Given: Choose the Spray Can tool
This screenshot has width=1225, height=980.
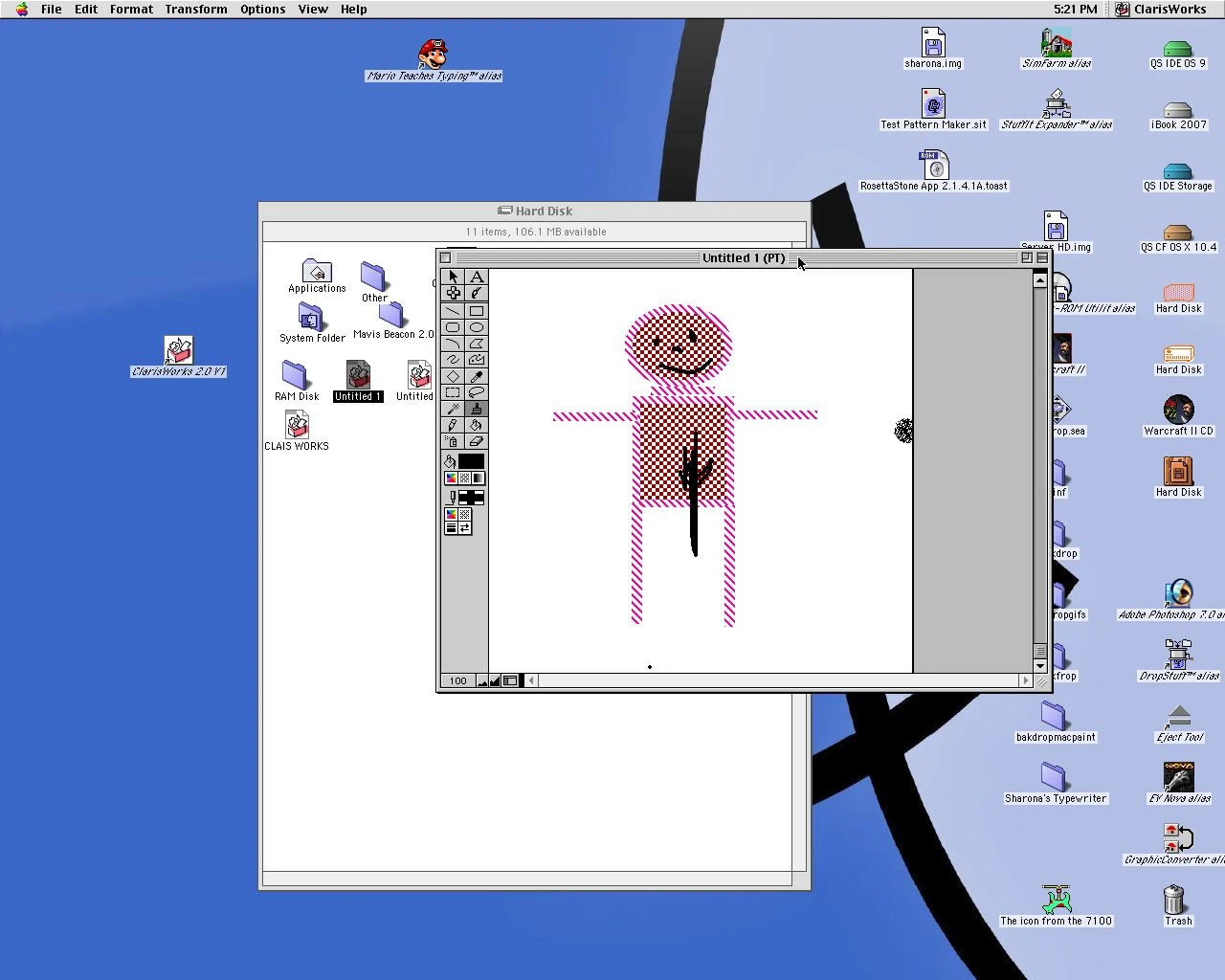Looking at the screenshot, I should click(453, 441).
